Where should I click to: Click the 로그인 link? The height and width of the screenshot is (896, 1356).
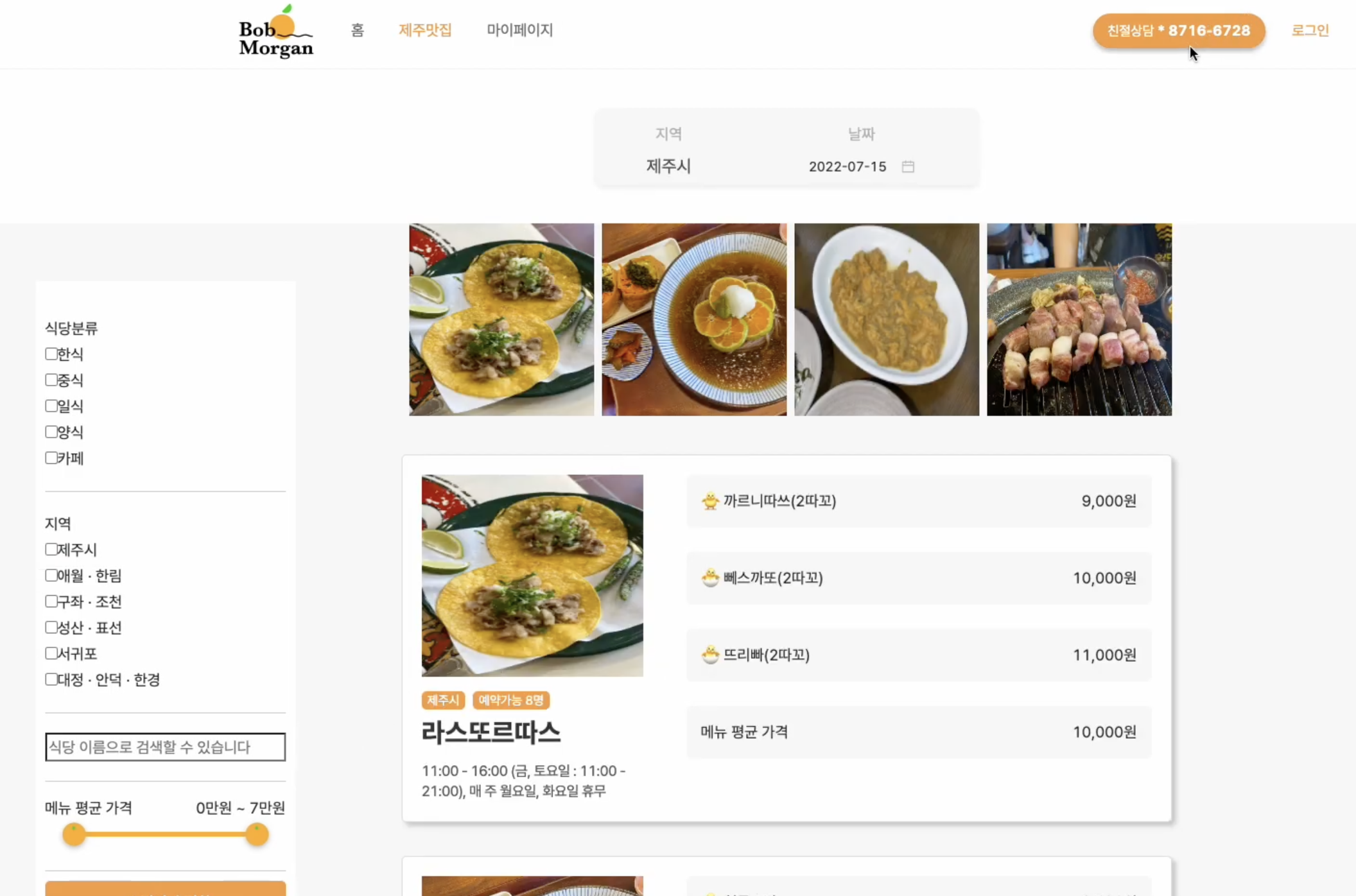[1310, 30]
